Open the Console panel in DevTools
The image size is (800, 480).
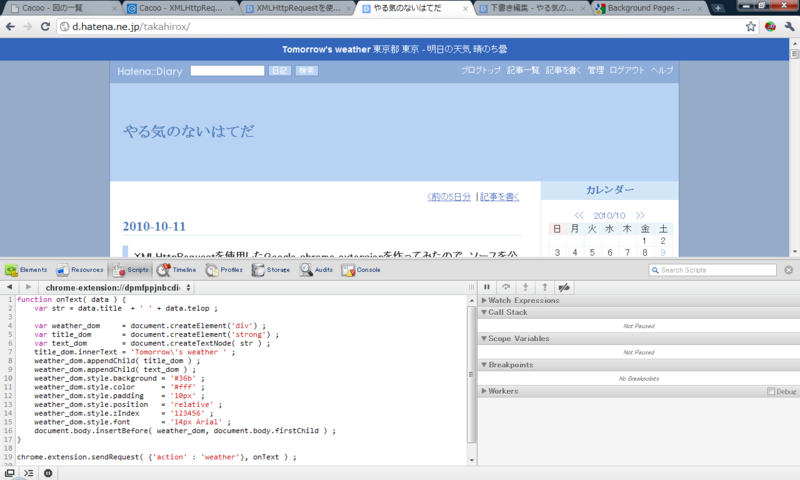(361, 270)
